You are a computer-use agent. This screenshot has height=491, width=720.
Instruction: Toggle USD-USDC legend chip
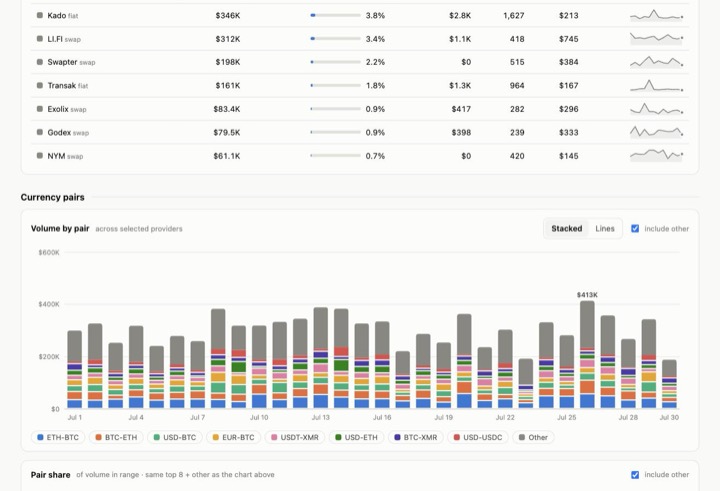[x=478, y=437]
